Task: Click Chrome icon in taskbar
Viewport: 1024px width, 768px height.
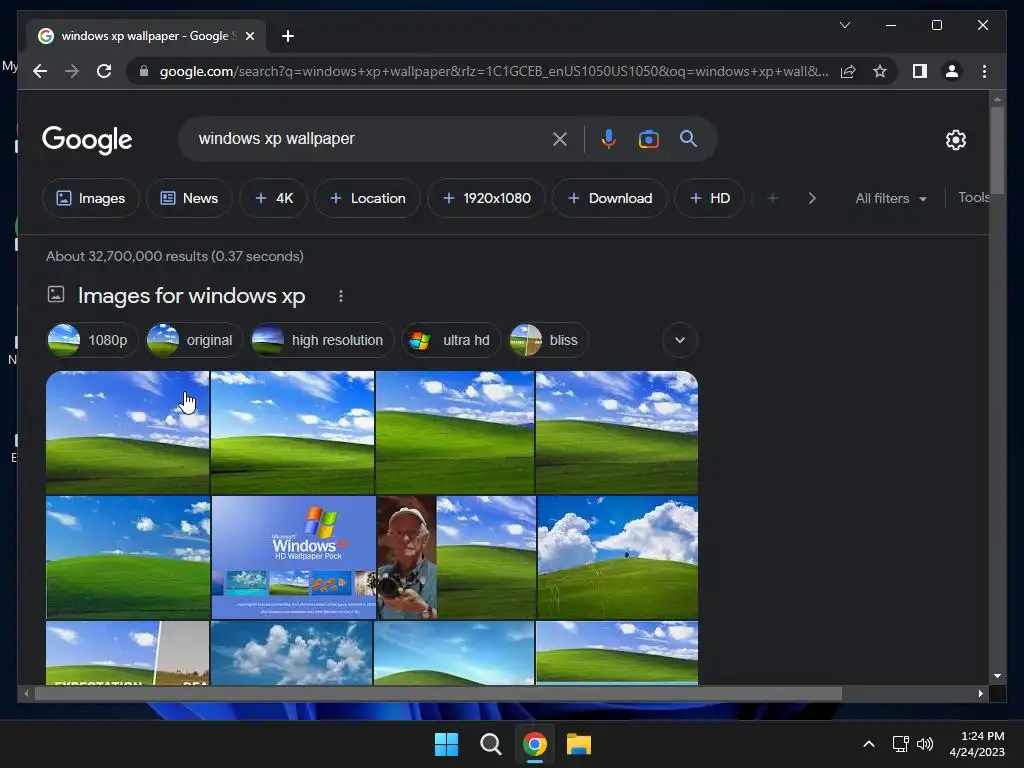Action: (534, 744)
